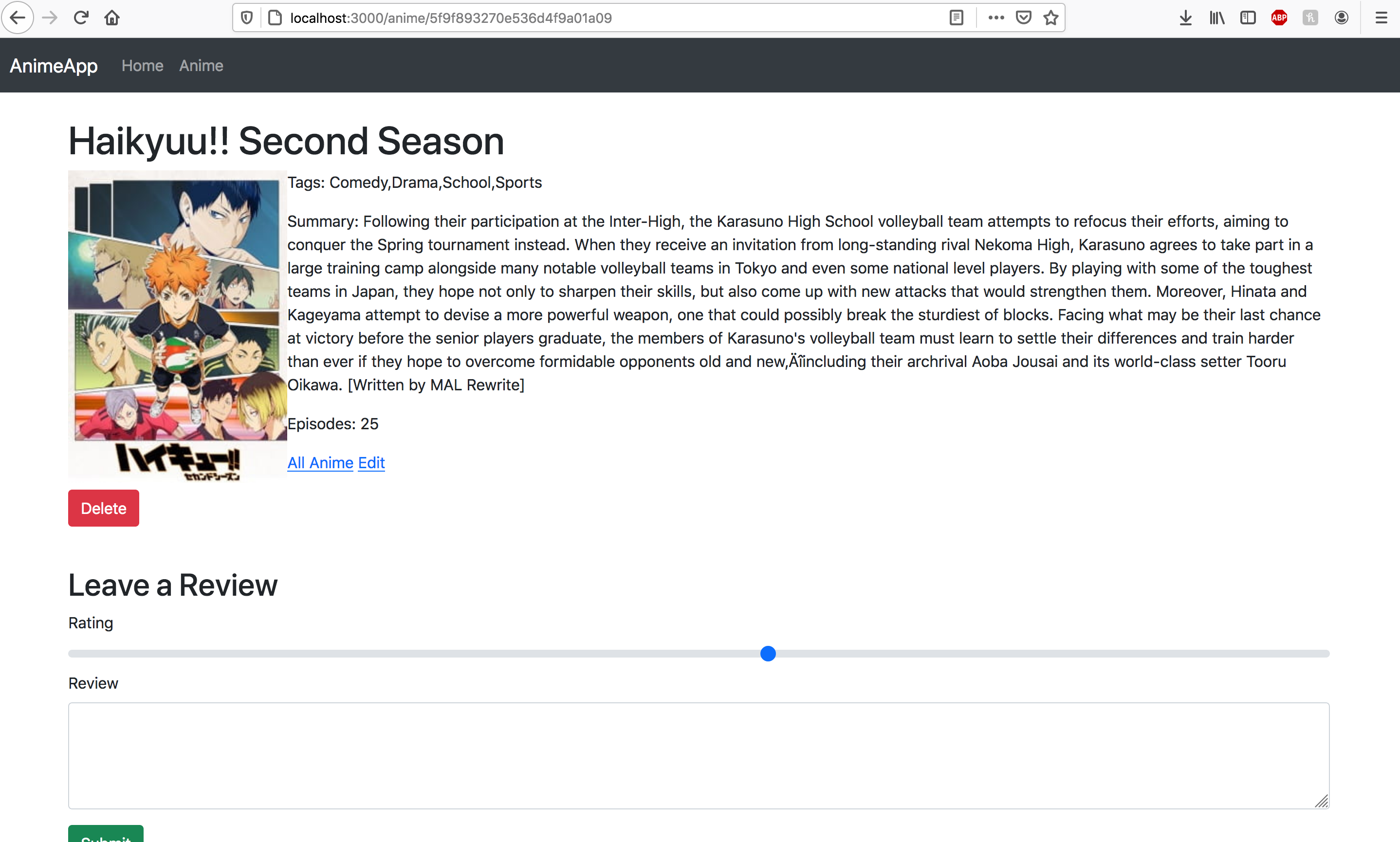Open the Firefox account profile icon
The image size is (1400, 842).
tap(1341, 18)
